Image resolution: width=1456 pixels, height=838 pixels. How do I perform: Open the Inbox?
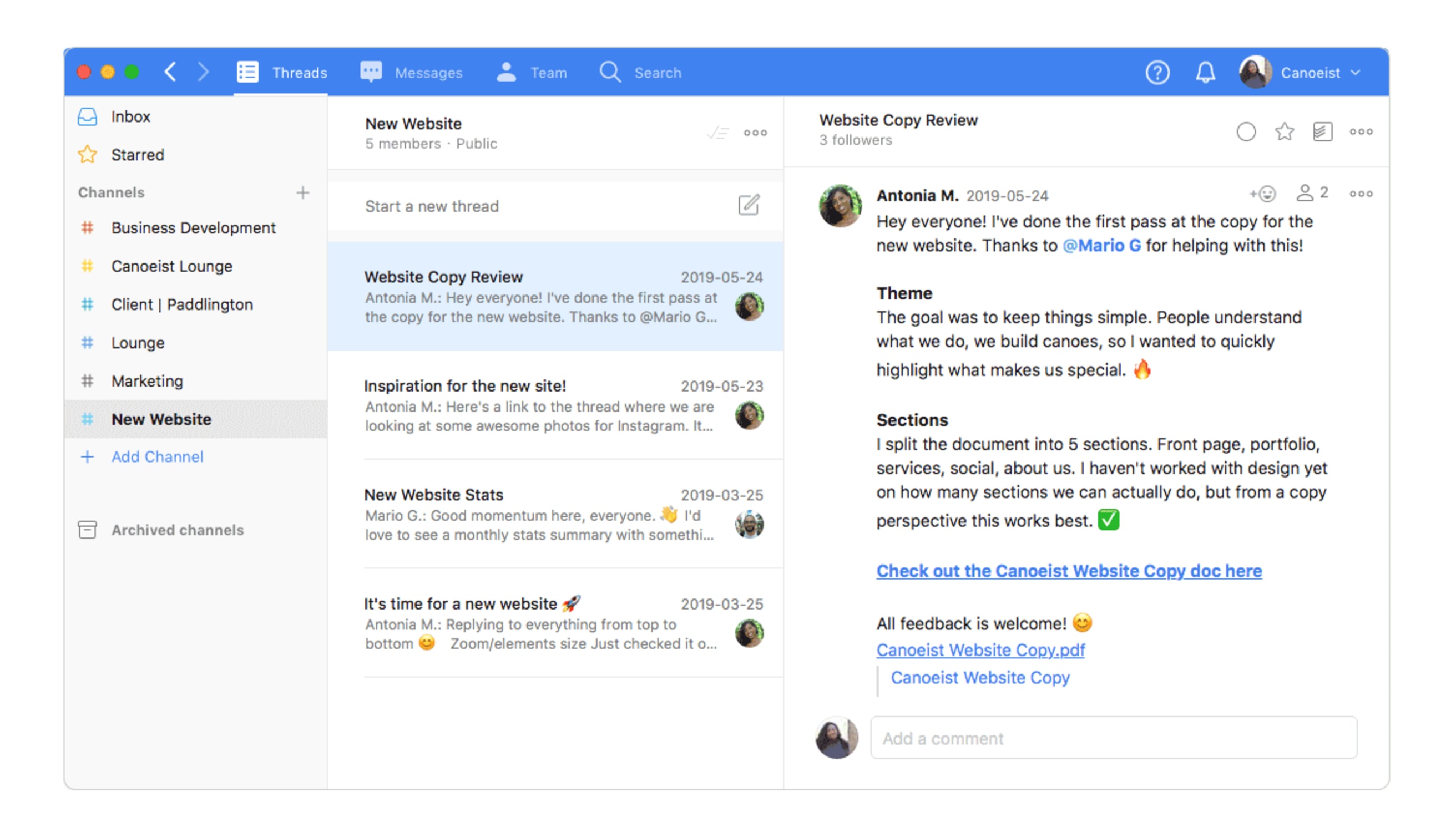click(131, 116)
